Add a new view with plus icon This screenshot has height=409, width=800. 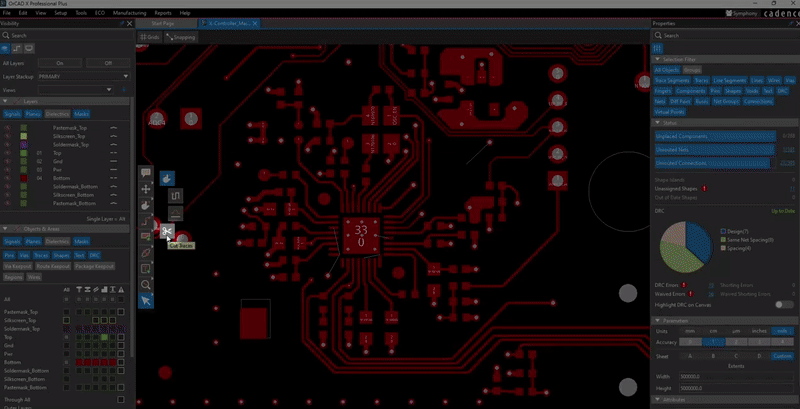click(123, 90)
